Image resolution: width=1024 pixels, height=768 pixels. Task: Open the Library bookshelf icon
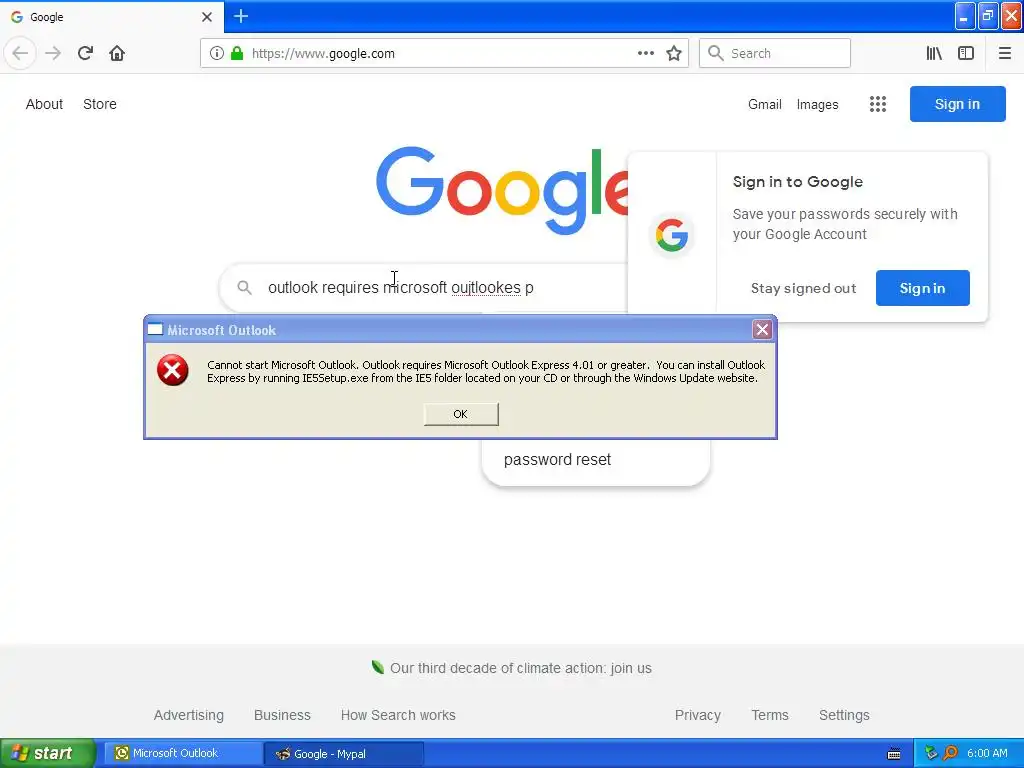click(934, 53)
